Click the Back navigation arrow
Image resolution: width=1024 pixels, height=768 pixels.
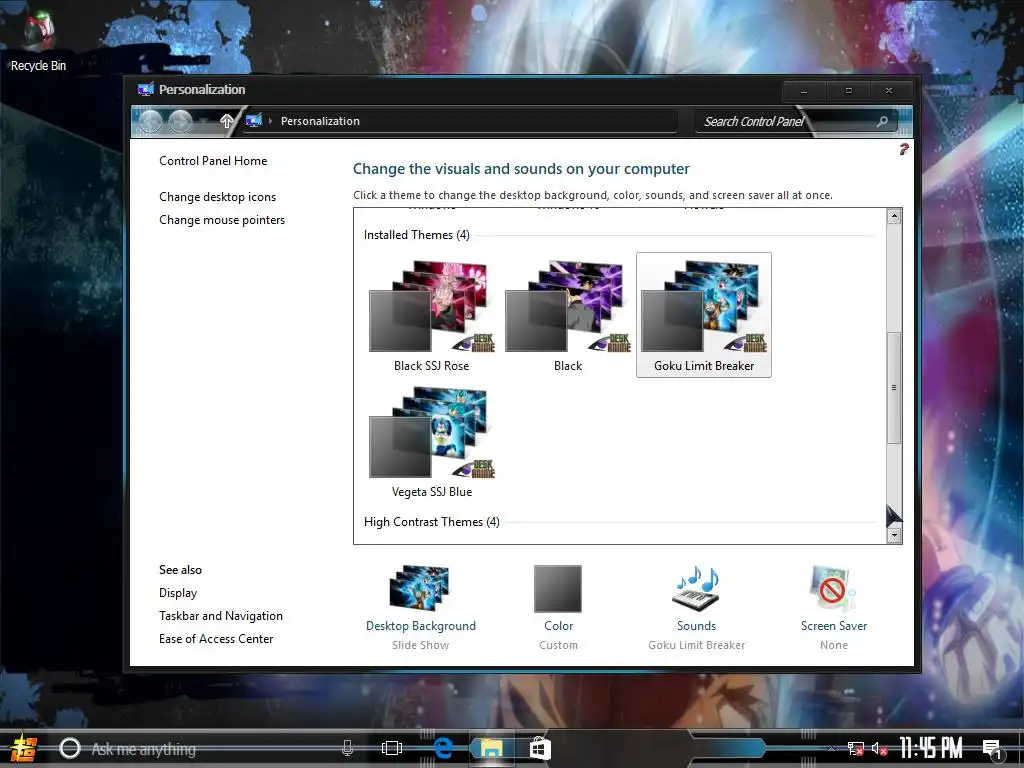tap(151, 121)
